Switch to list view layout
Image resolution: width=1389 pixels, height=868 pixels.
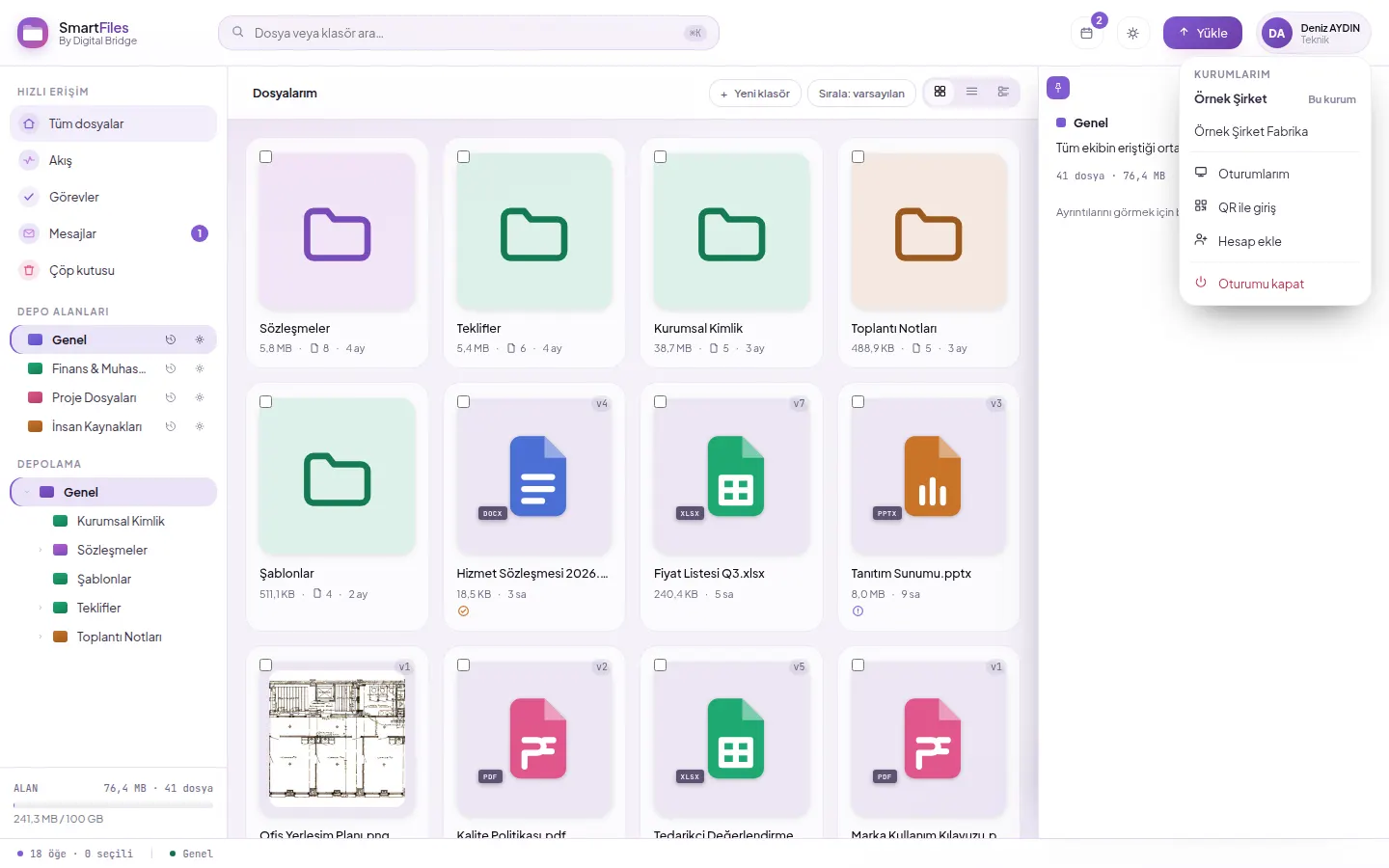pos(972,92)
